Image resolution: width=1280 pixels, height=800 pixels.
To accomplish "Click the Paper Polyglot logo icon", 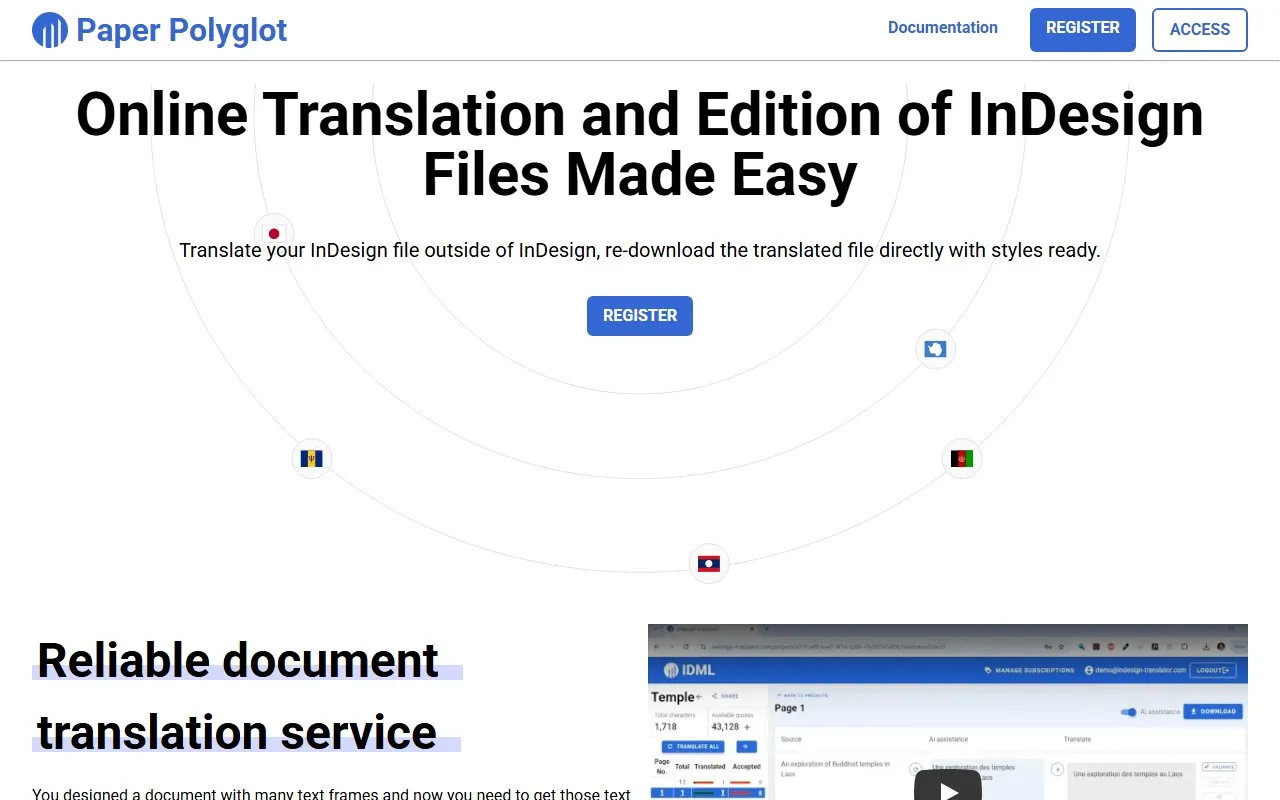I will (x=50, y=30).
